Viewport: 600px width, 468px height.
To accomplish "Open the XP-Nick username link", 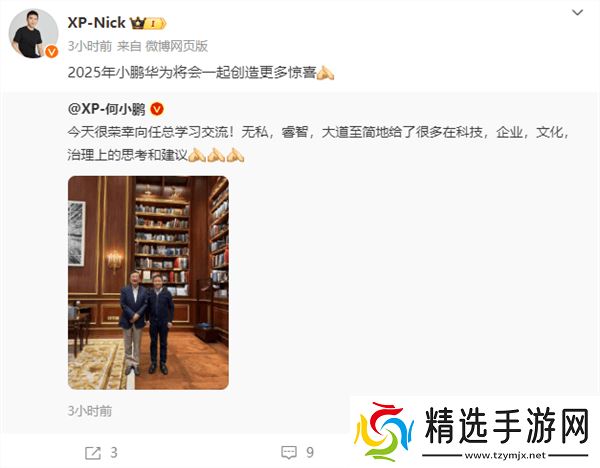I will coord(96,23).
